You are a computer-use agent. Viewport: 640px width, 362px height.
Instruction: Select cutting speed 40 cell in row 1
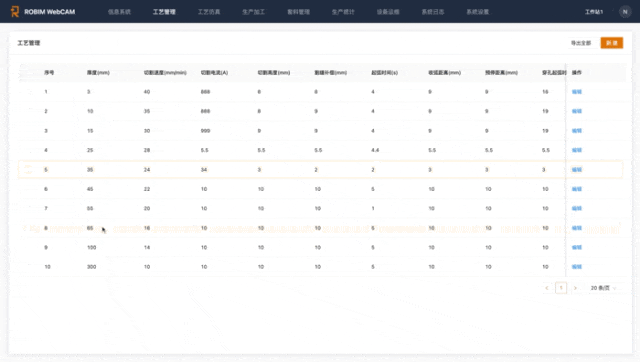[x=147, y=92]
